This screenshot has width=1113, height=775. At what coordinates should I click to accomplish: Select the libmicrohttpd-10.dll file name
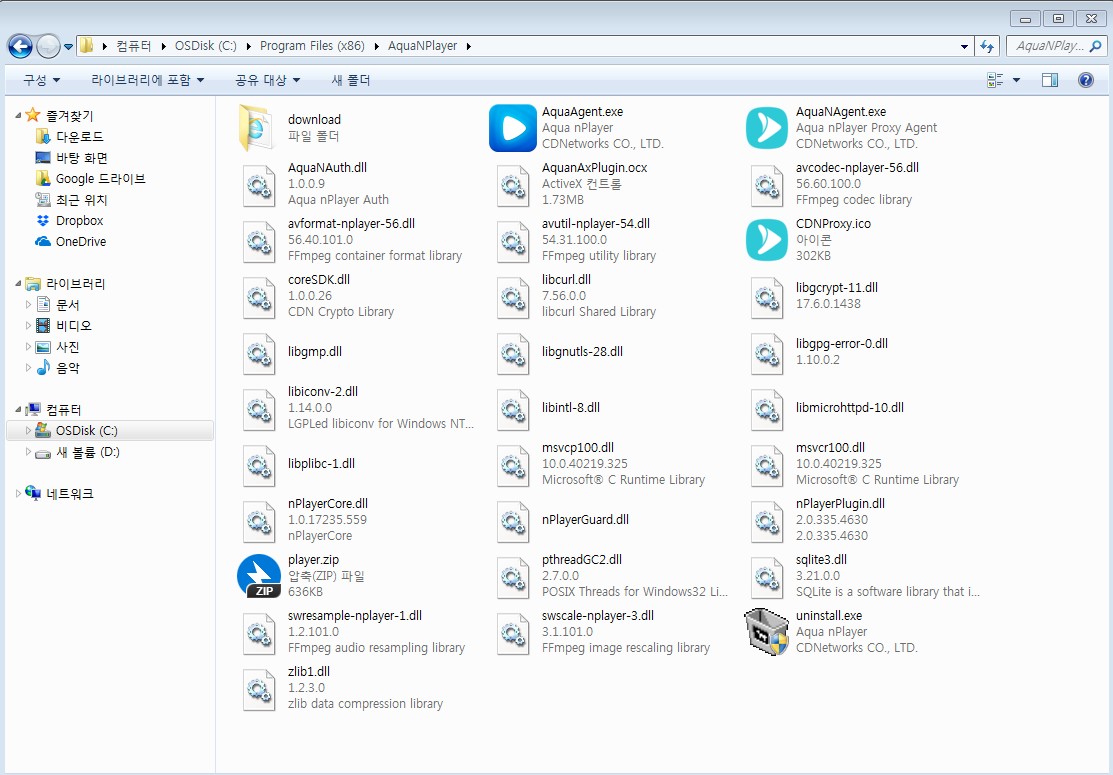(x=850, y=408)
